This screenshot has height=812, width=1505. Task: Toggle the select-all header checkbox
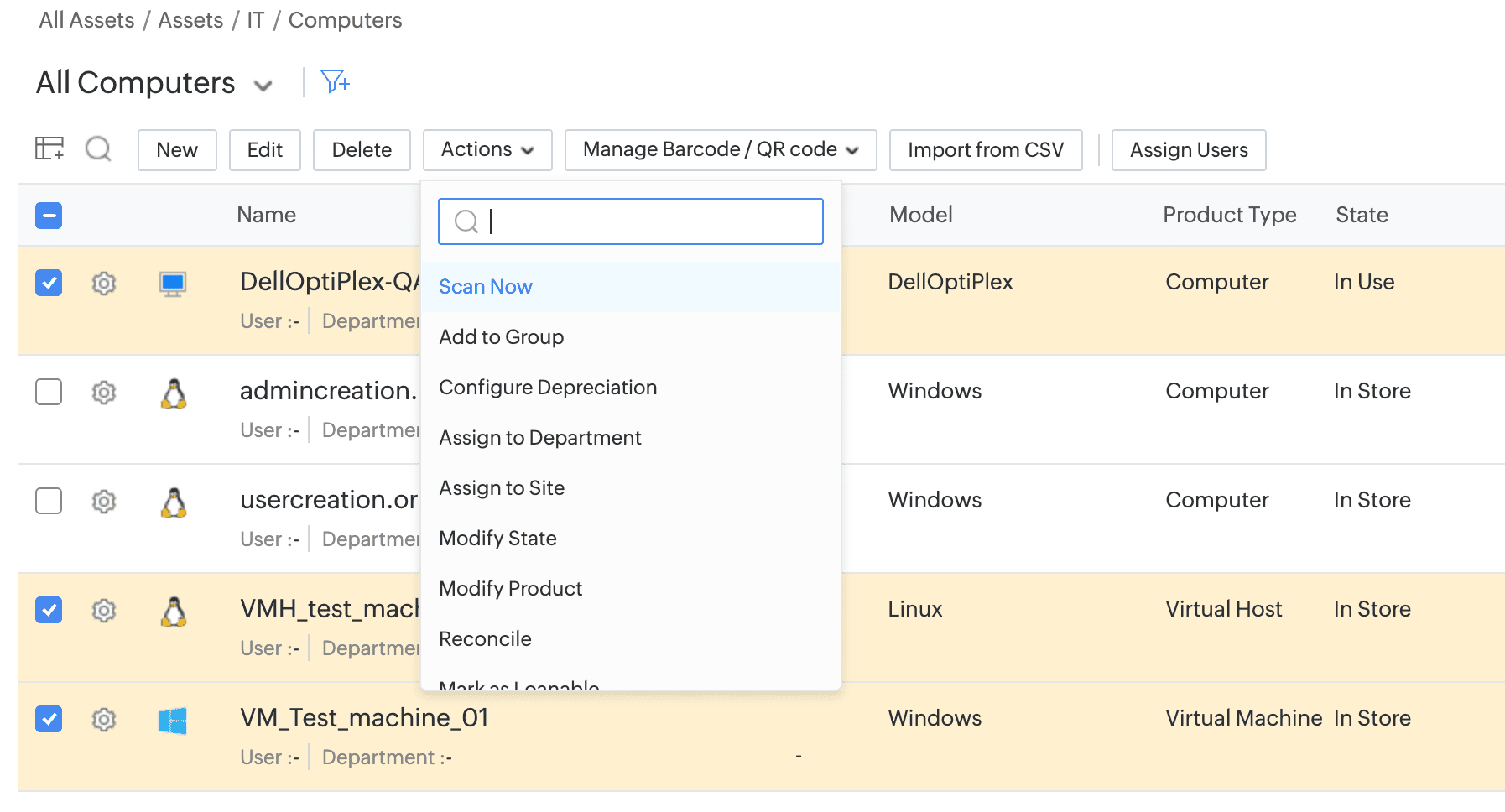(49, 216)
